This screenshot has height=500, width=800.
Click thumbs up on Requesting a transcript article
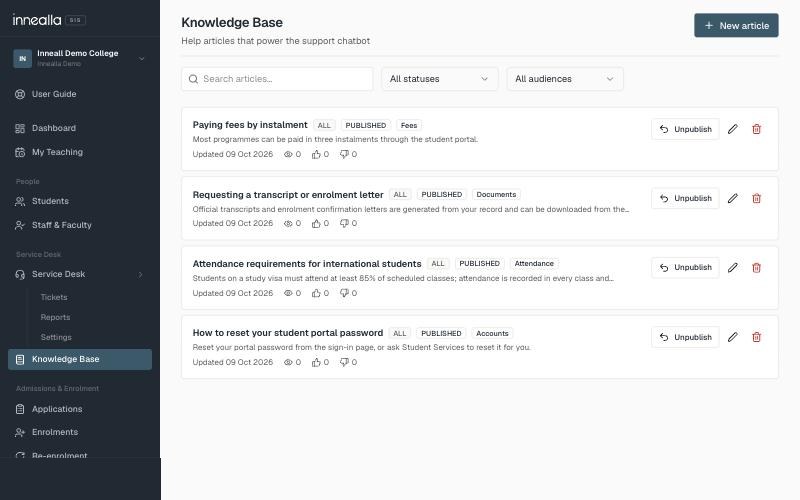click(316, 223)
